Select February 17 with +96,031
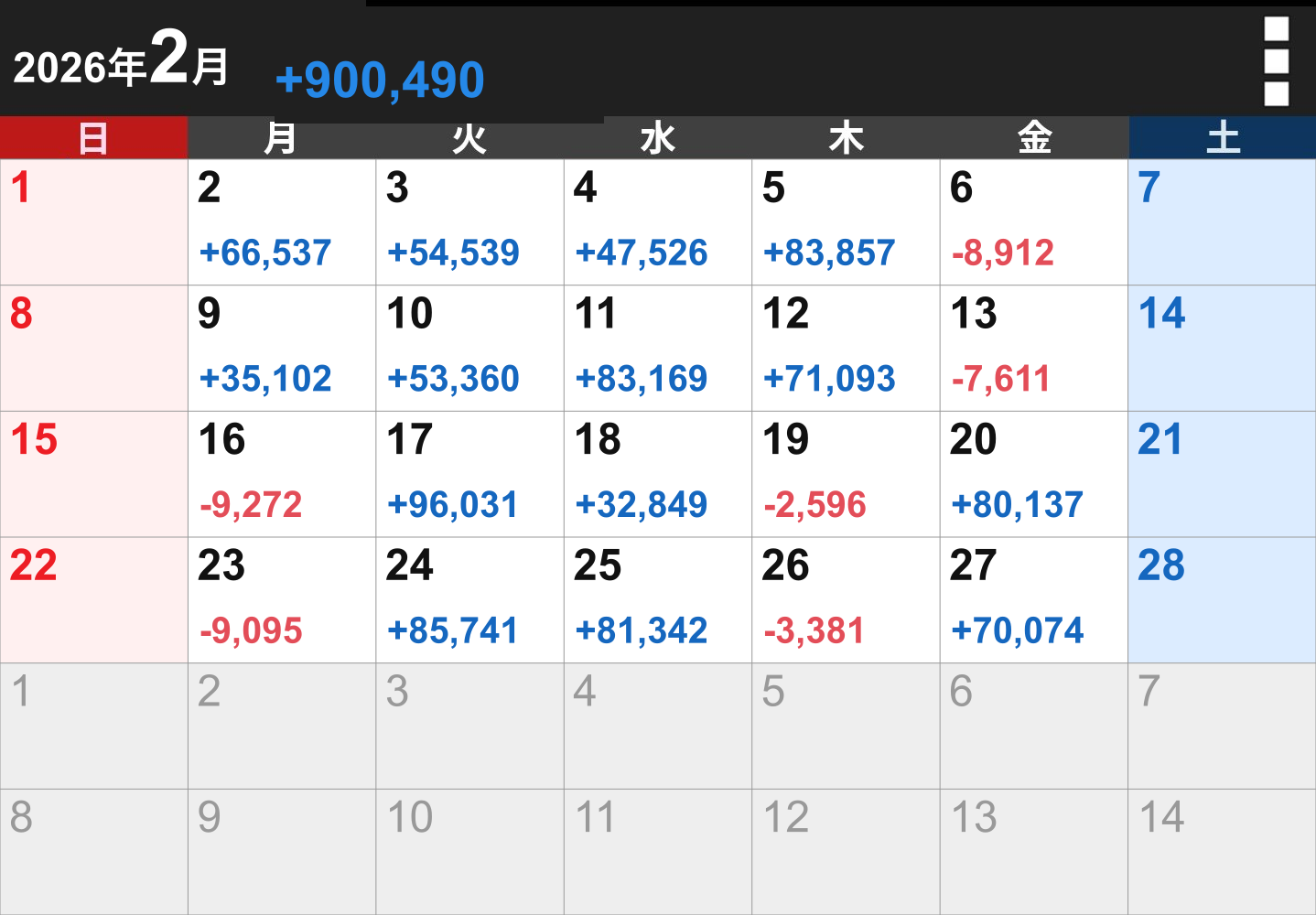Viewport: 1316px width, 915px height. point(470,474)
